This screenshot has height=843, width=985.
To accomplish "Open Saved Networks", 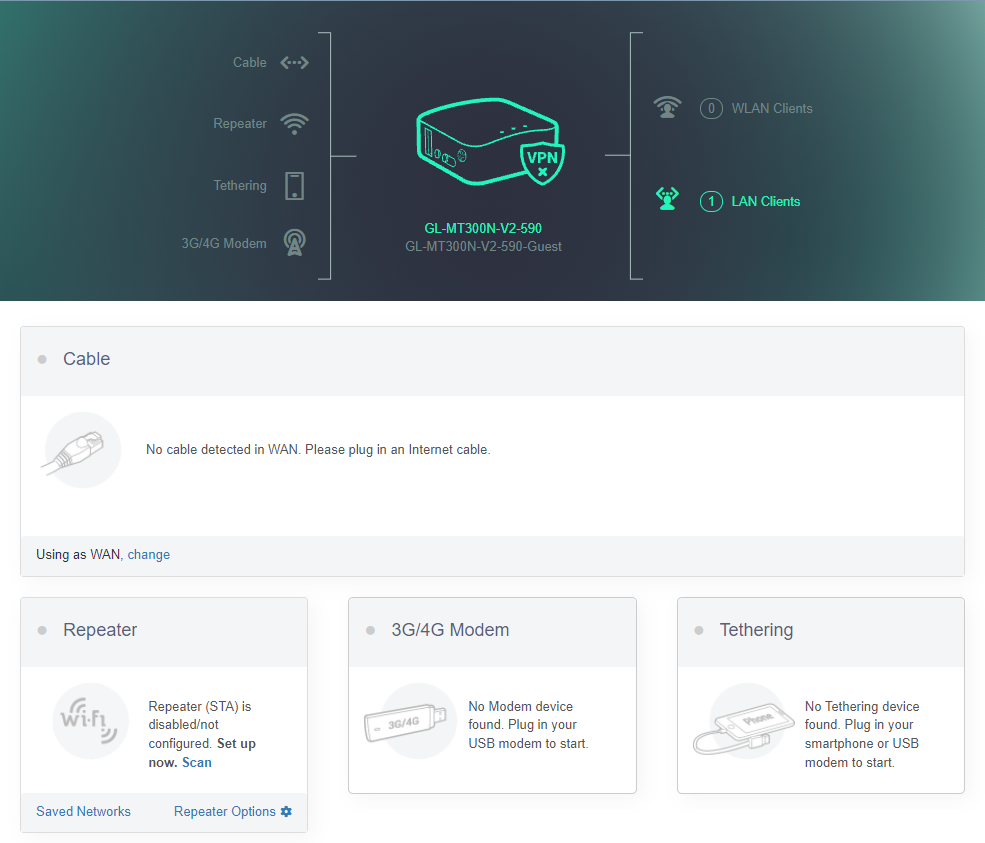I will click(83, 811).
